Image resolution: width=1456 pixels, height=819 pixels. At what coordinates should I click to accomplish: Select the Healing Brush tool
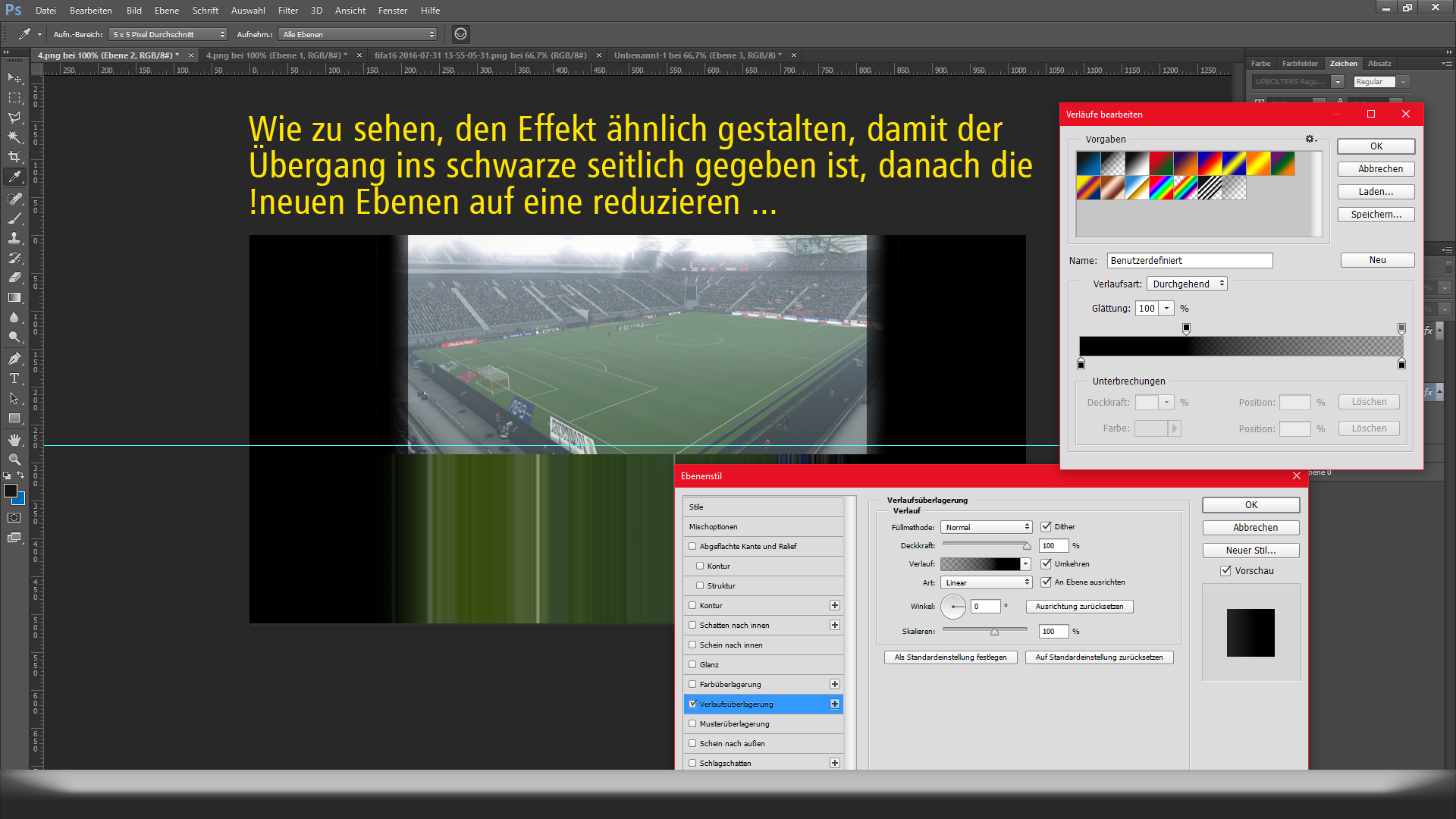14,199
